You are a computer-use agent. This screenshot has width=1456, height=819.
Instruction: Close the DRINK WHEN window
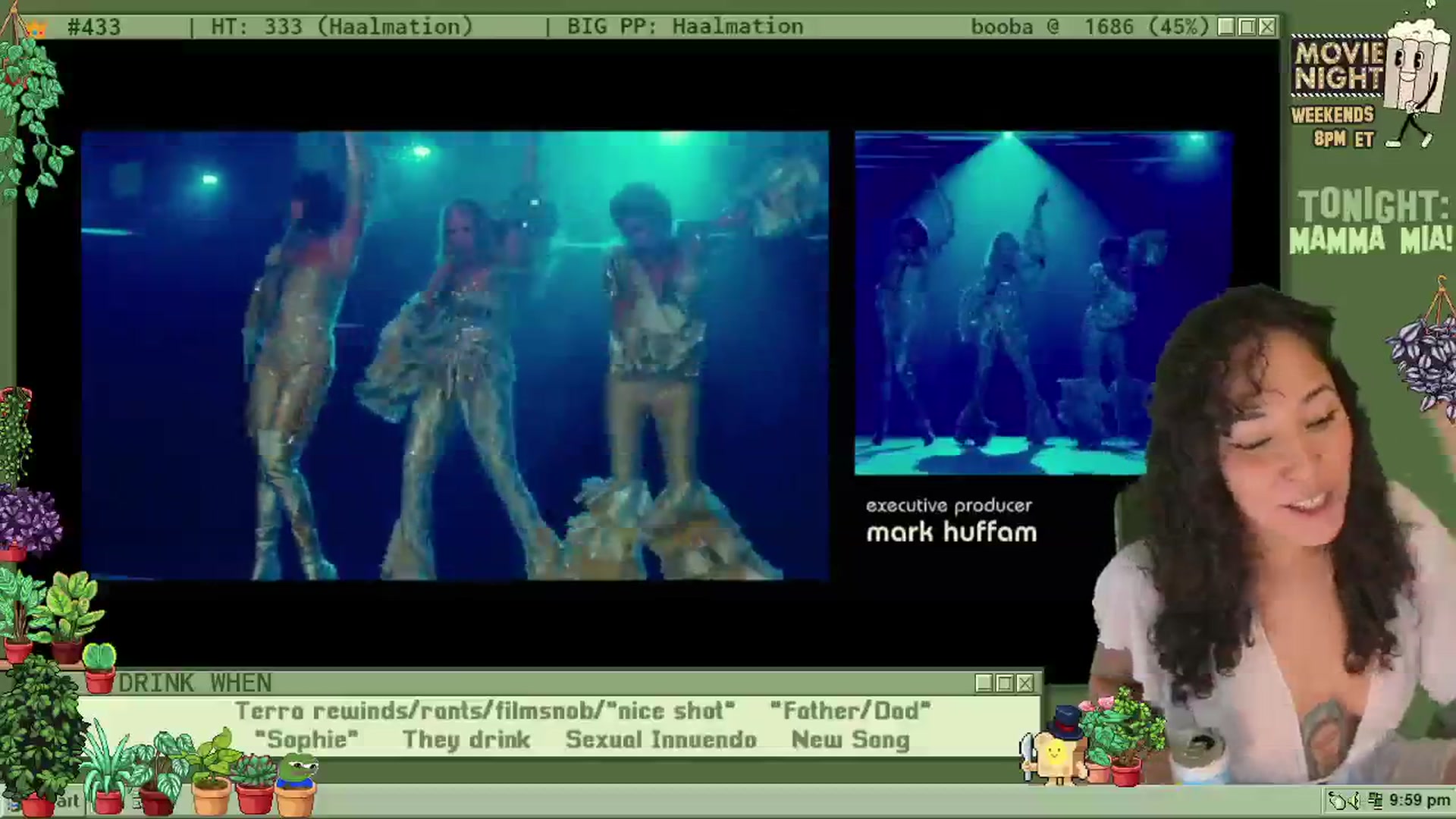pyautogui.click(x=1025, y=683)
